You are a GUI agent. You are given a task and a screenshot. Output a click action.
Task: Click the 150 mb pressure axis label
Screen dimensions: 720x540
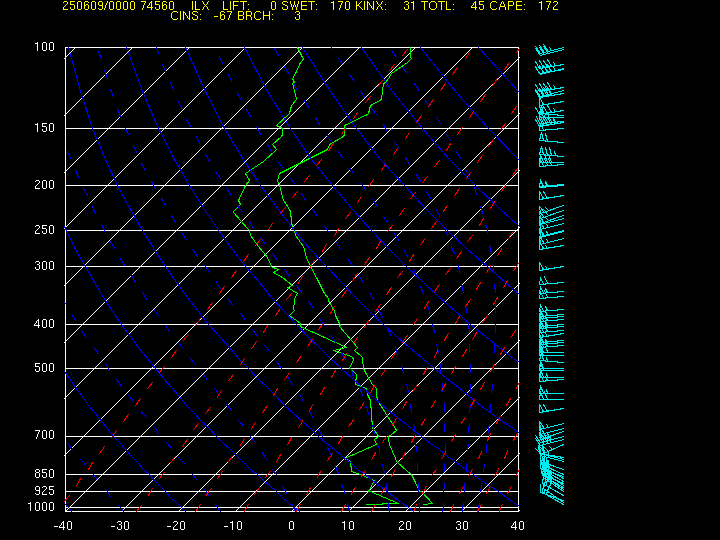(45, 128)
